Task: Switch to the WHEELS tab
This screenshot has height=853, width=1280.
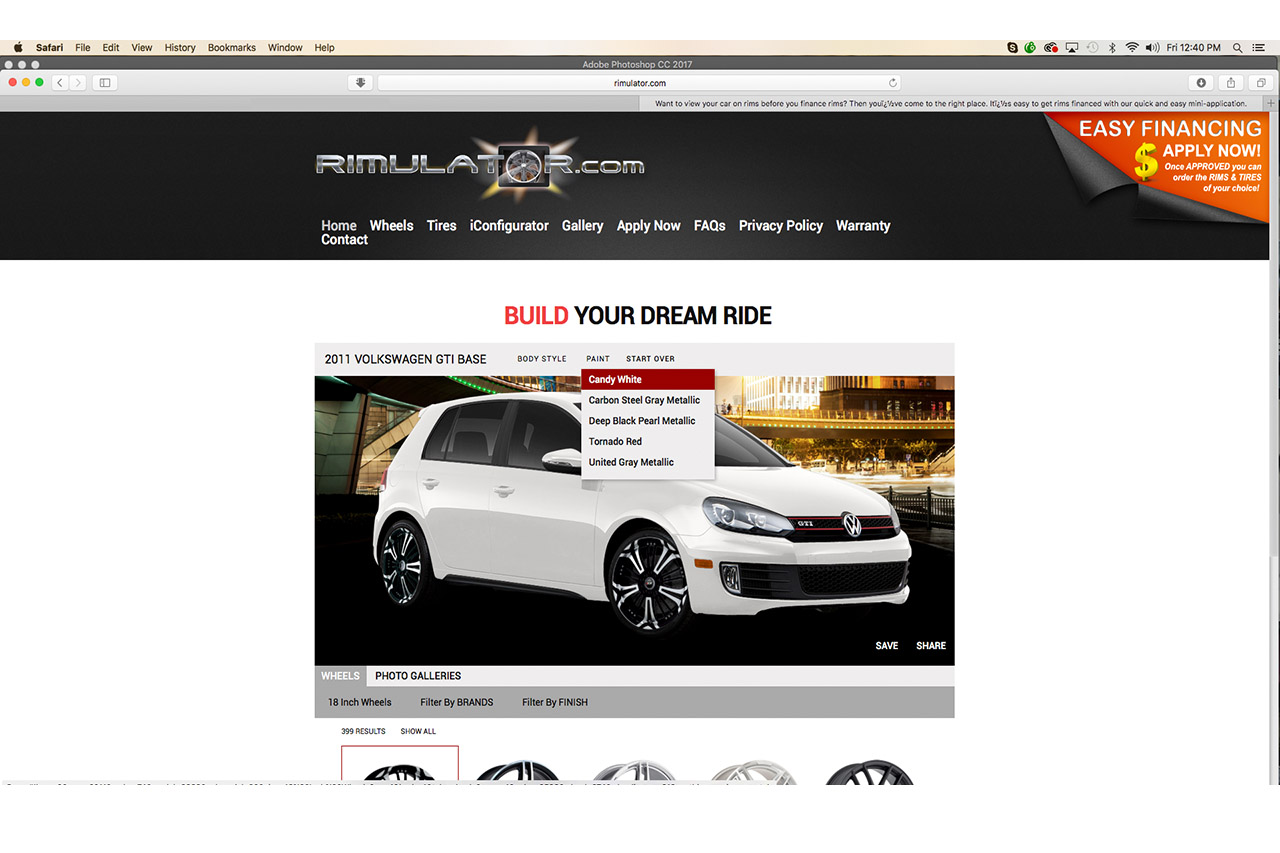Action: (x=340, y=676)
